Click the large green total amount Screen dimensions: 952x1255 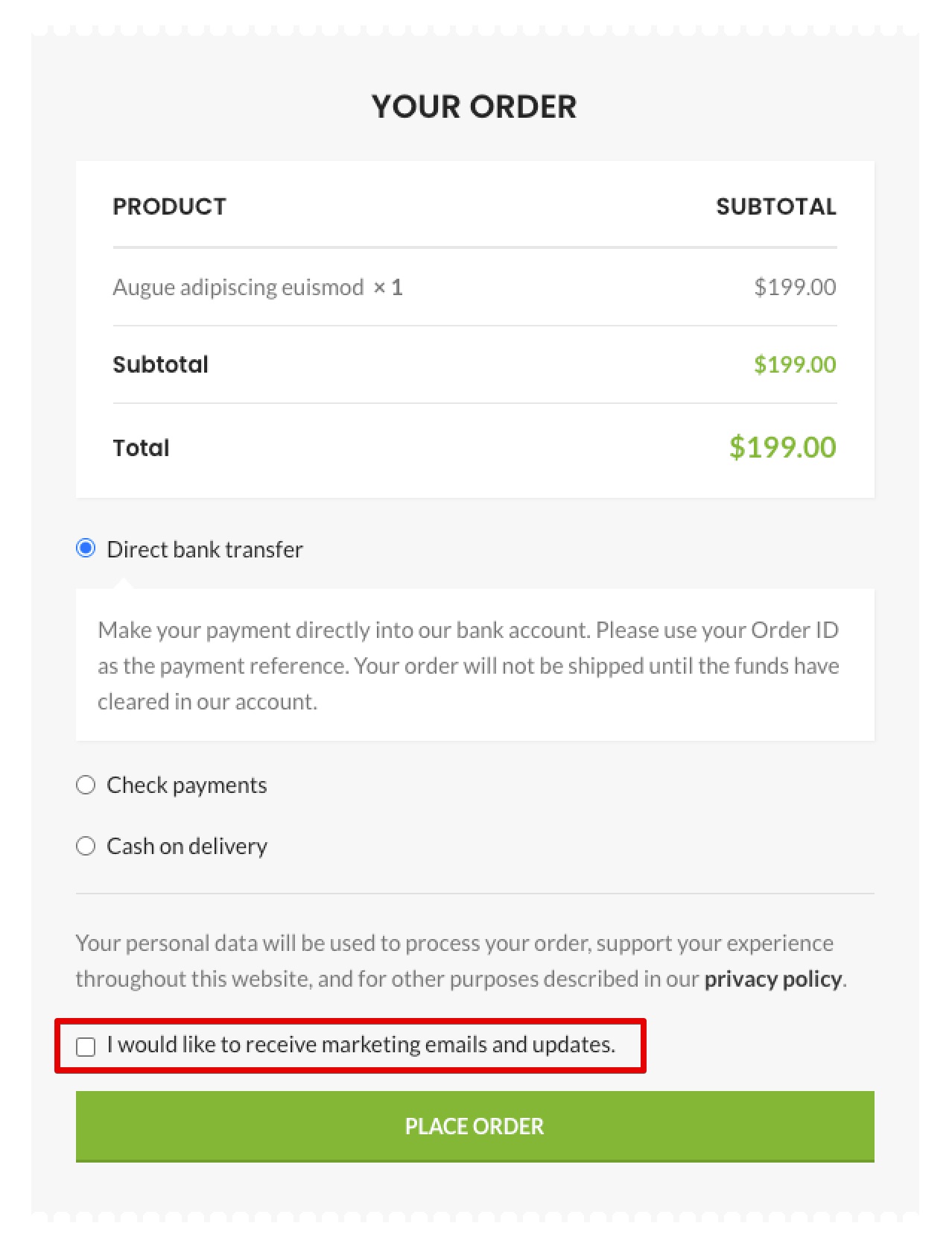(782, 447)
